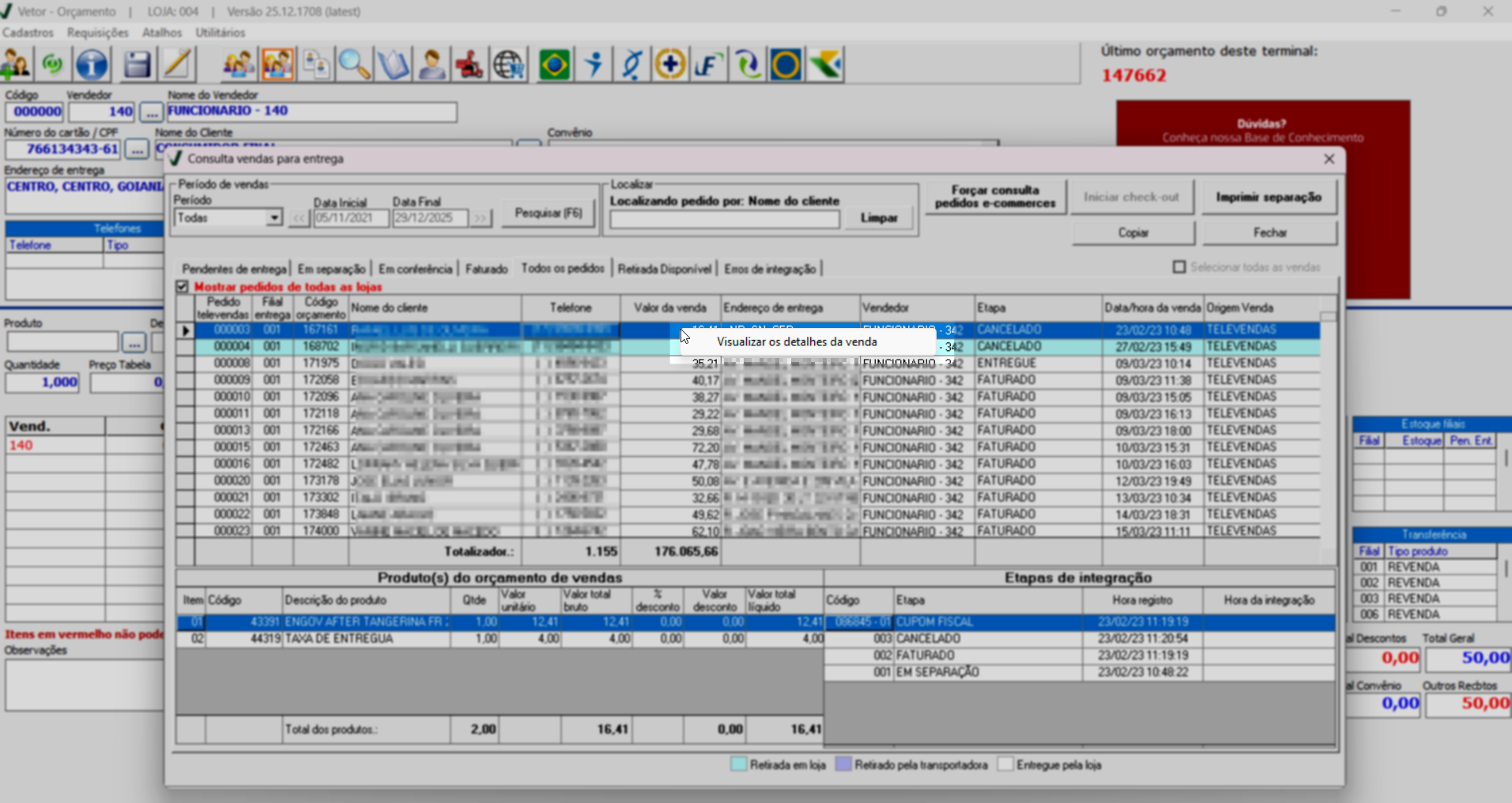The image size is (1512, 803).
Task: Click the Retirada em loja color legend swatch
Action: [738, 765]
